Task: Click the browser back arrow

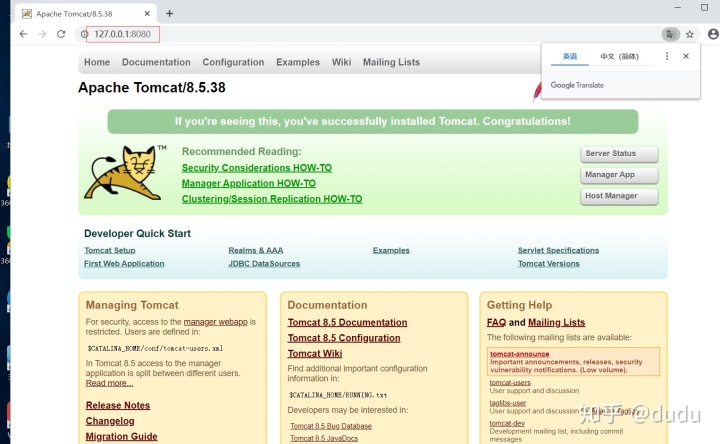Action: [23, 34]
